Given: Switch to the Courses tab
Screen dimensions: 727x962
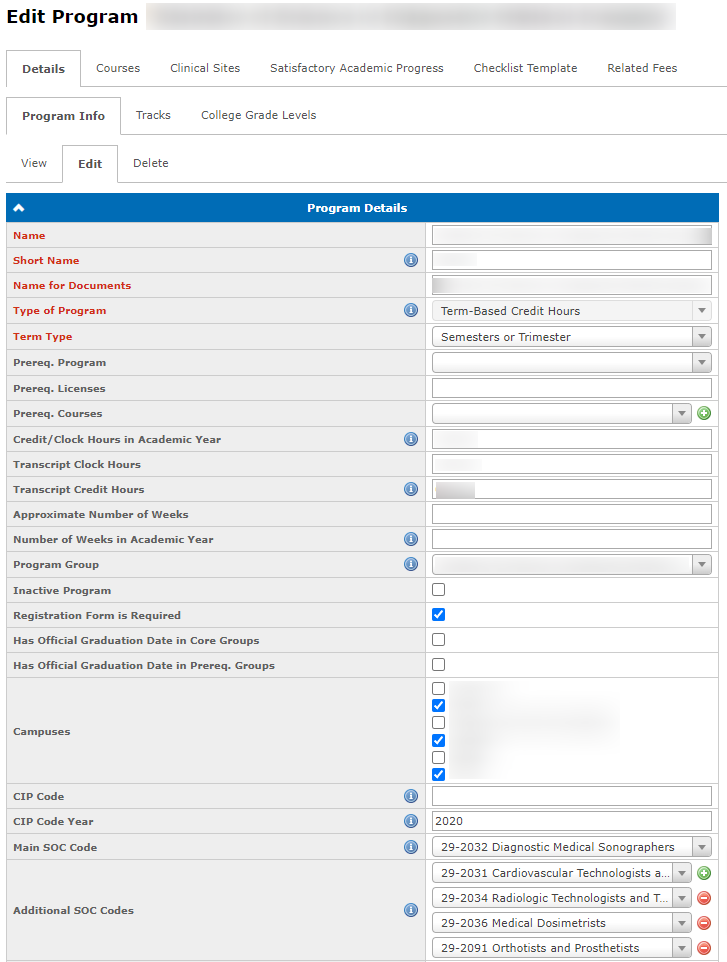Looking at the screenshot, I should pyautogui.click(x=118, y=68).
